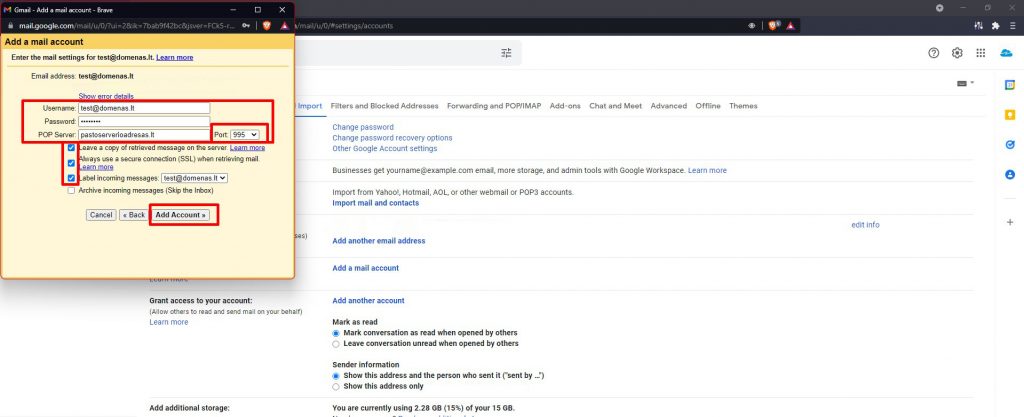Open Google Calendar in side panel
This screenshot has width=1024, height=417.
click(1010, 85)
